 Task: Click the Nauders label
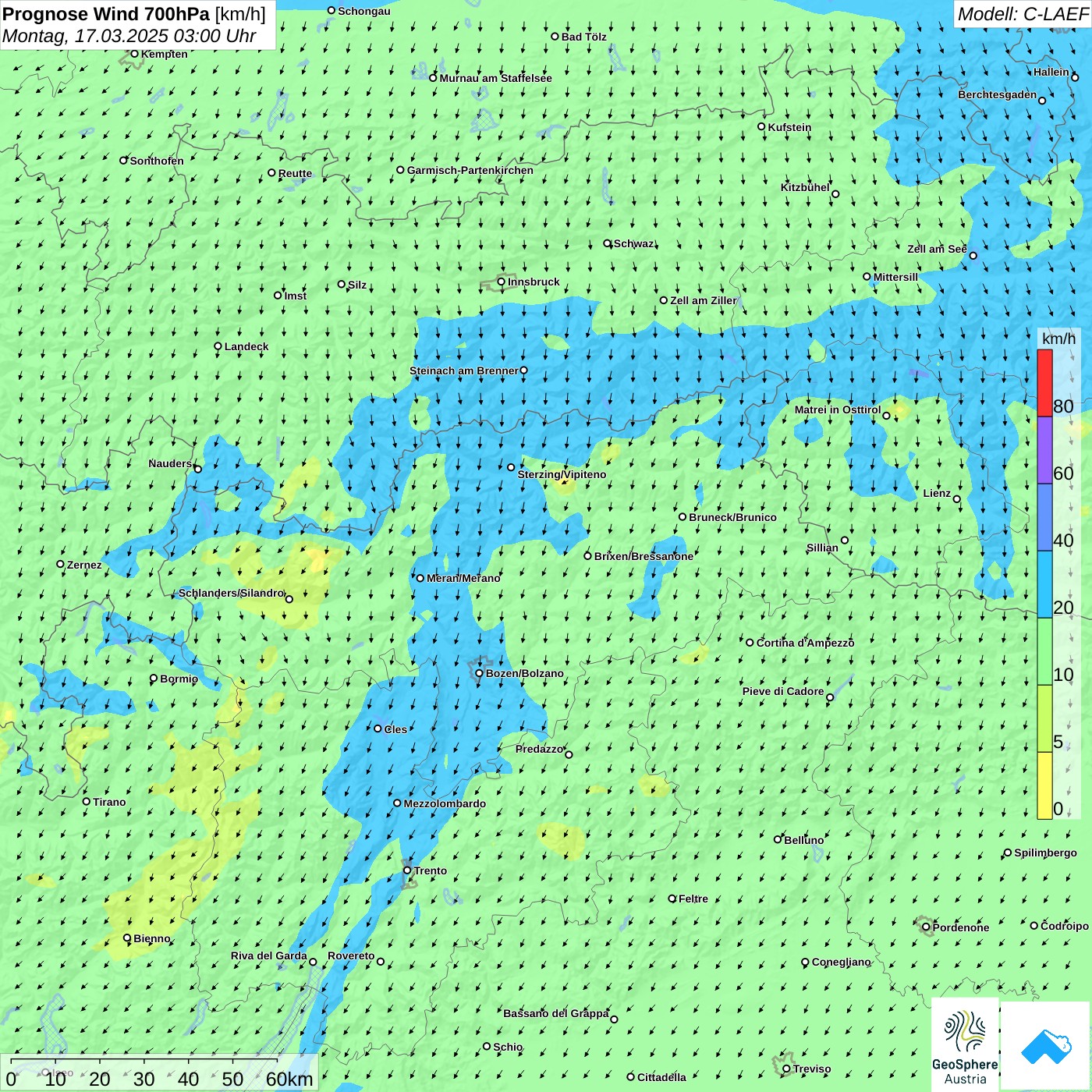point(170,463)
